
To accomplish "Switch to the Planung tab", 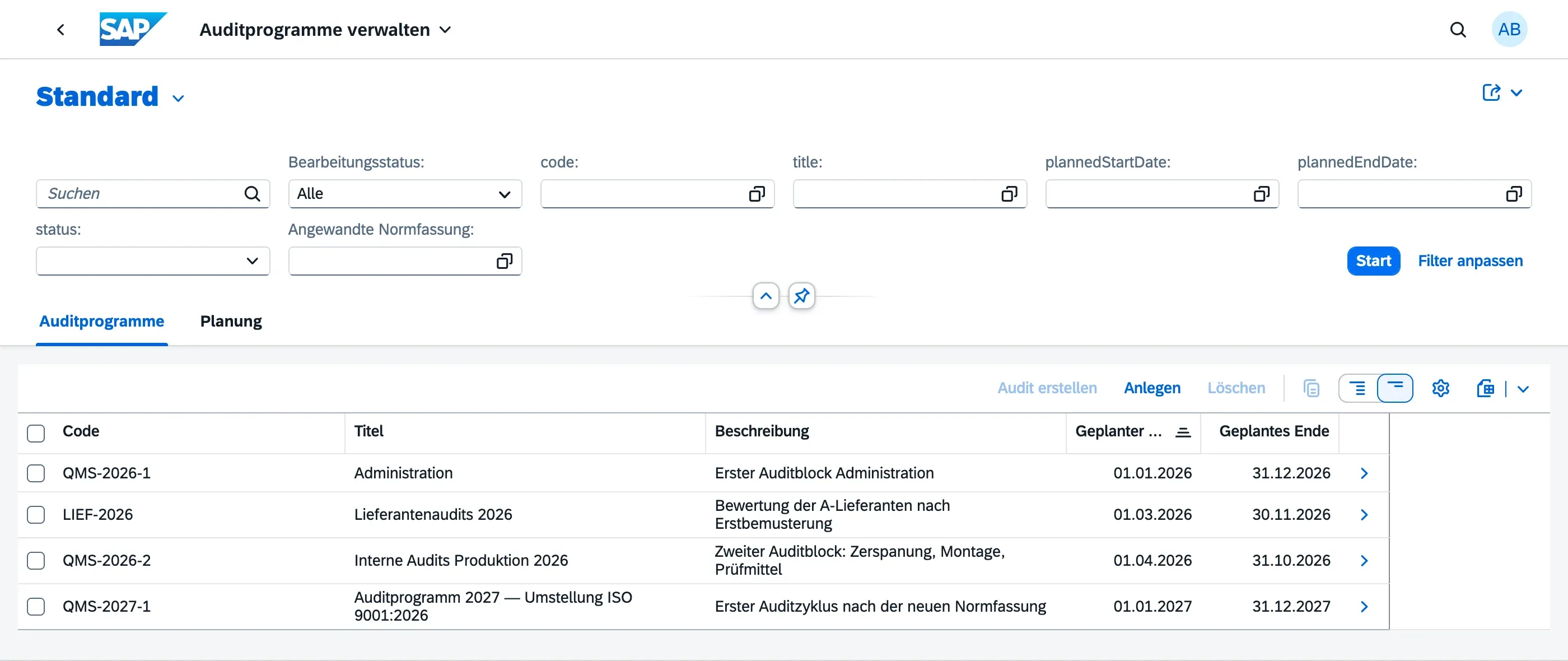I will [x=231, y=321].
